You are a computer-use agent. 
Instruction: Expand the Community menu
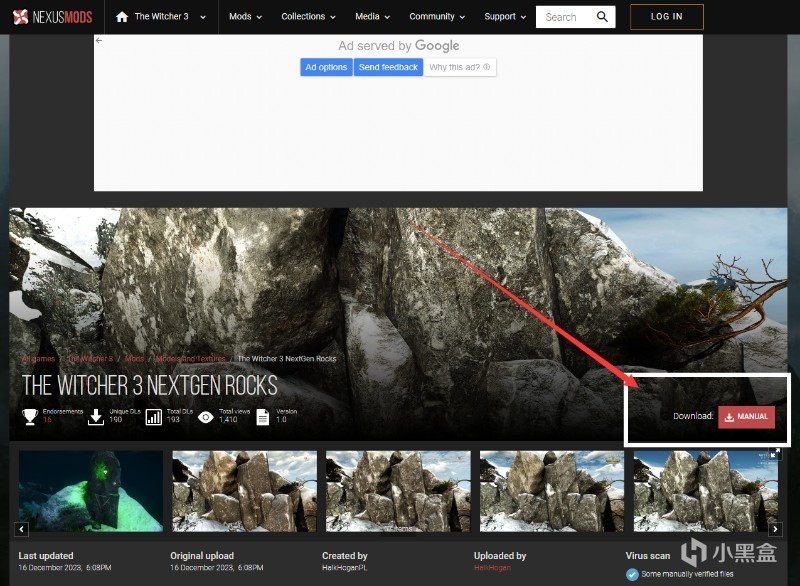[x=437, y=17]
